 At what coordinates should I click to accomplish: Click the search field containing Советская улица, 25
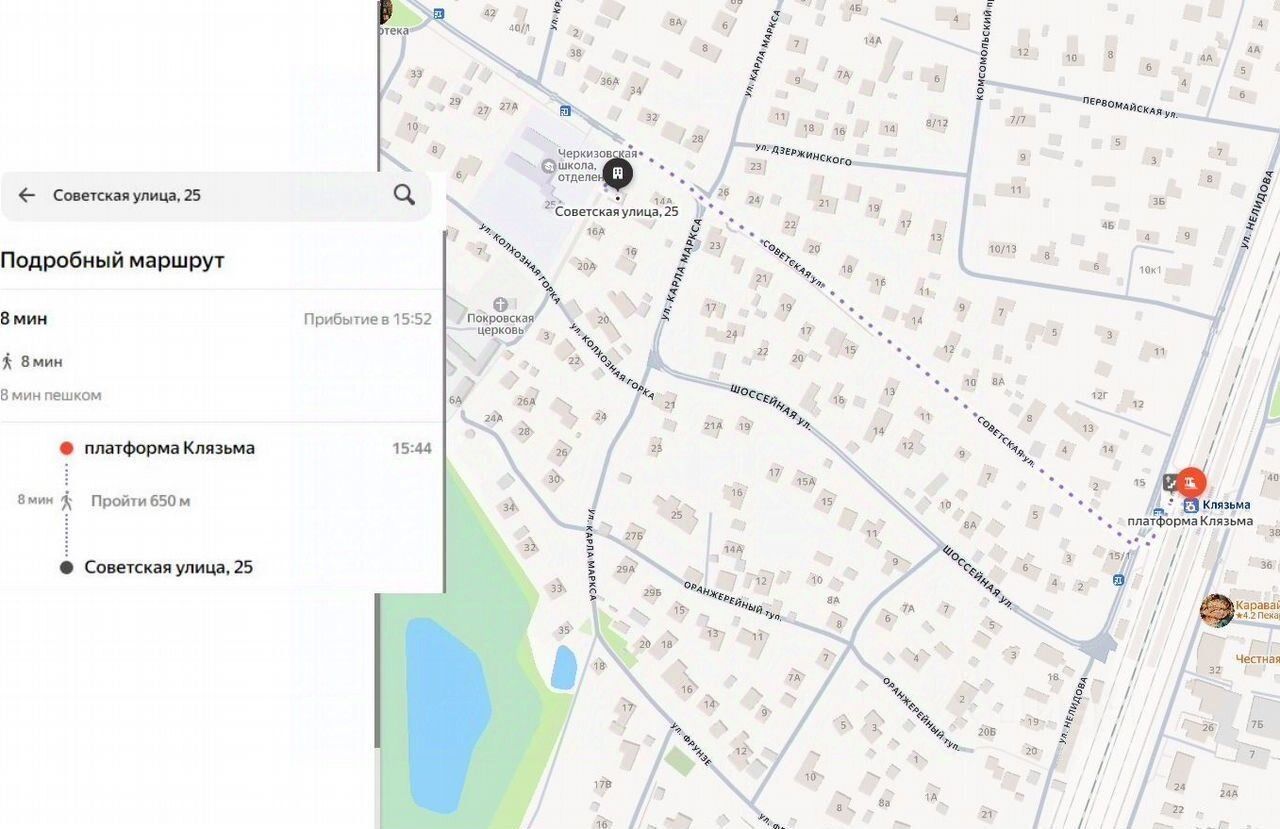click(x=216, y=195)
